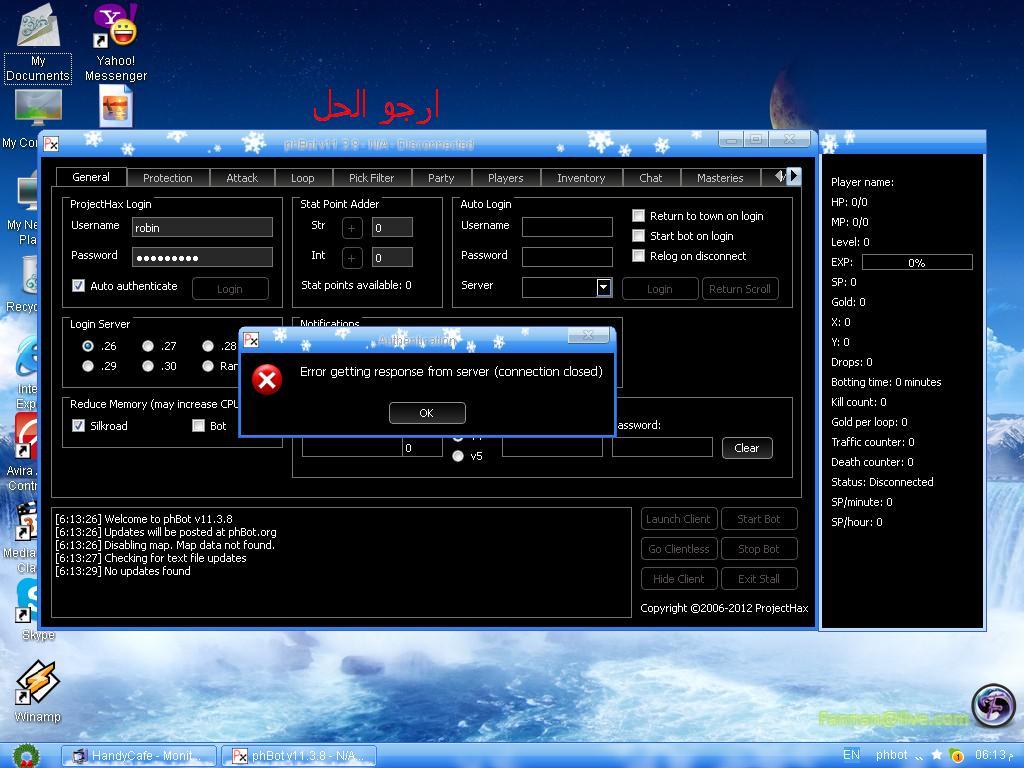Click the ProjectHax Username field
Image resolution: width=1024 pixels, height=768 pixels.
(202, 227)
